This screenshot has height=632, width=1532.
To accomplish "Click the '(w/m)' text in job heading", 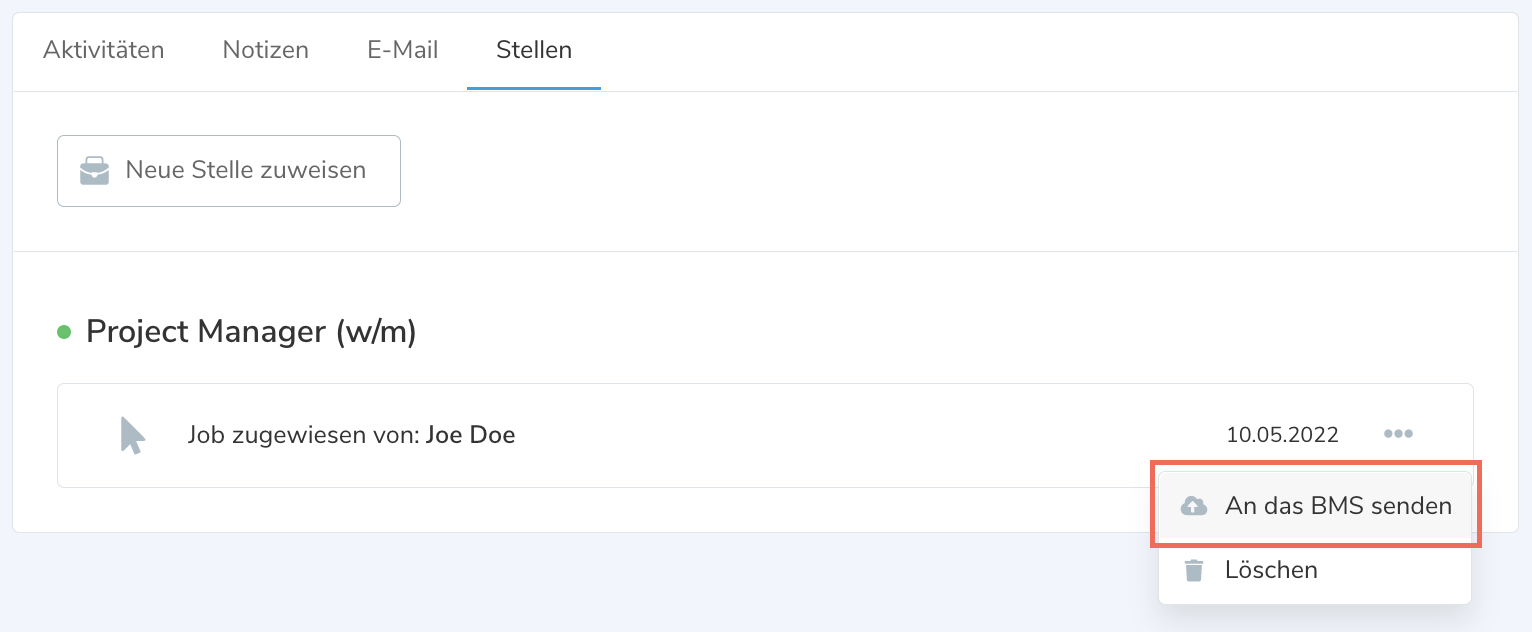I will [x=375, y=332].
